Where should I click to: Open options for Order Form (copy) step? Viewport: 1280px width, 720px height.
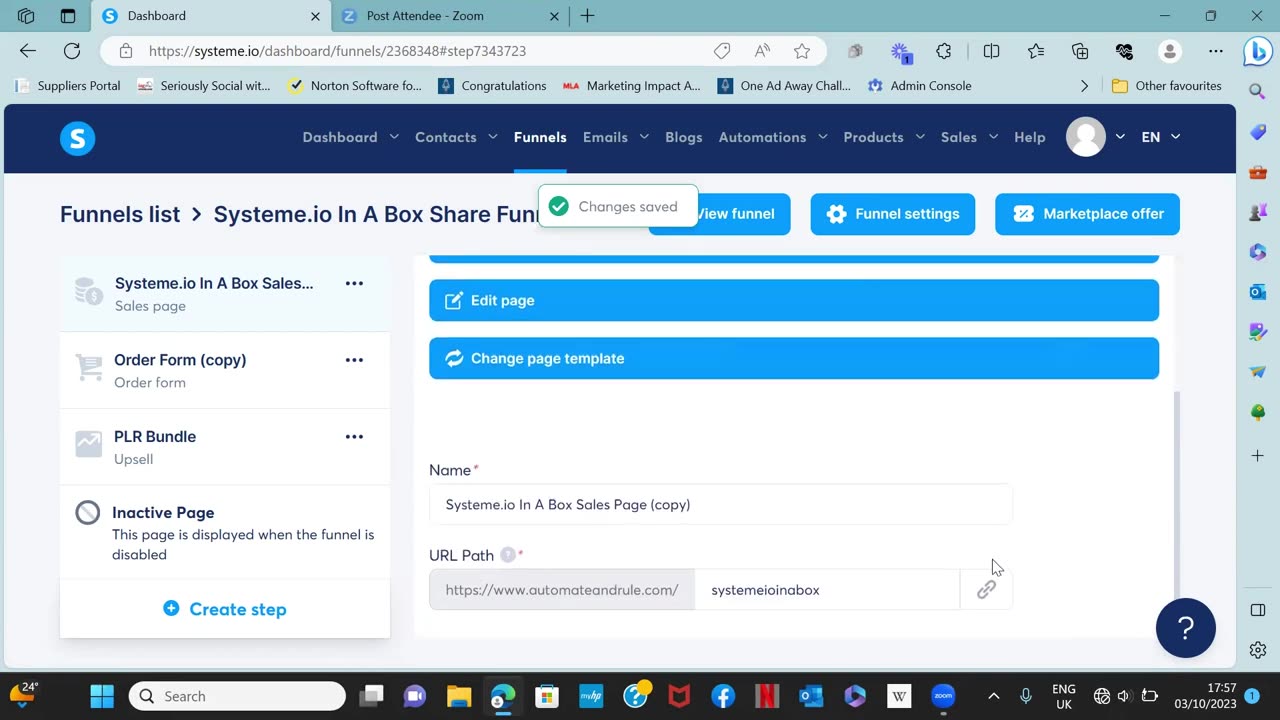click(354, 360)
